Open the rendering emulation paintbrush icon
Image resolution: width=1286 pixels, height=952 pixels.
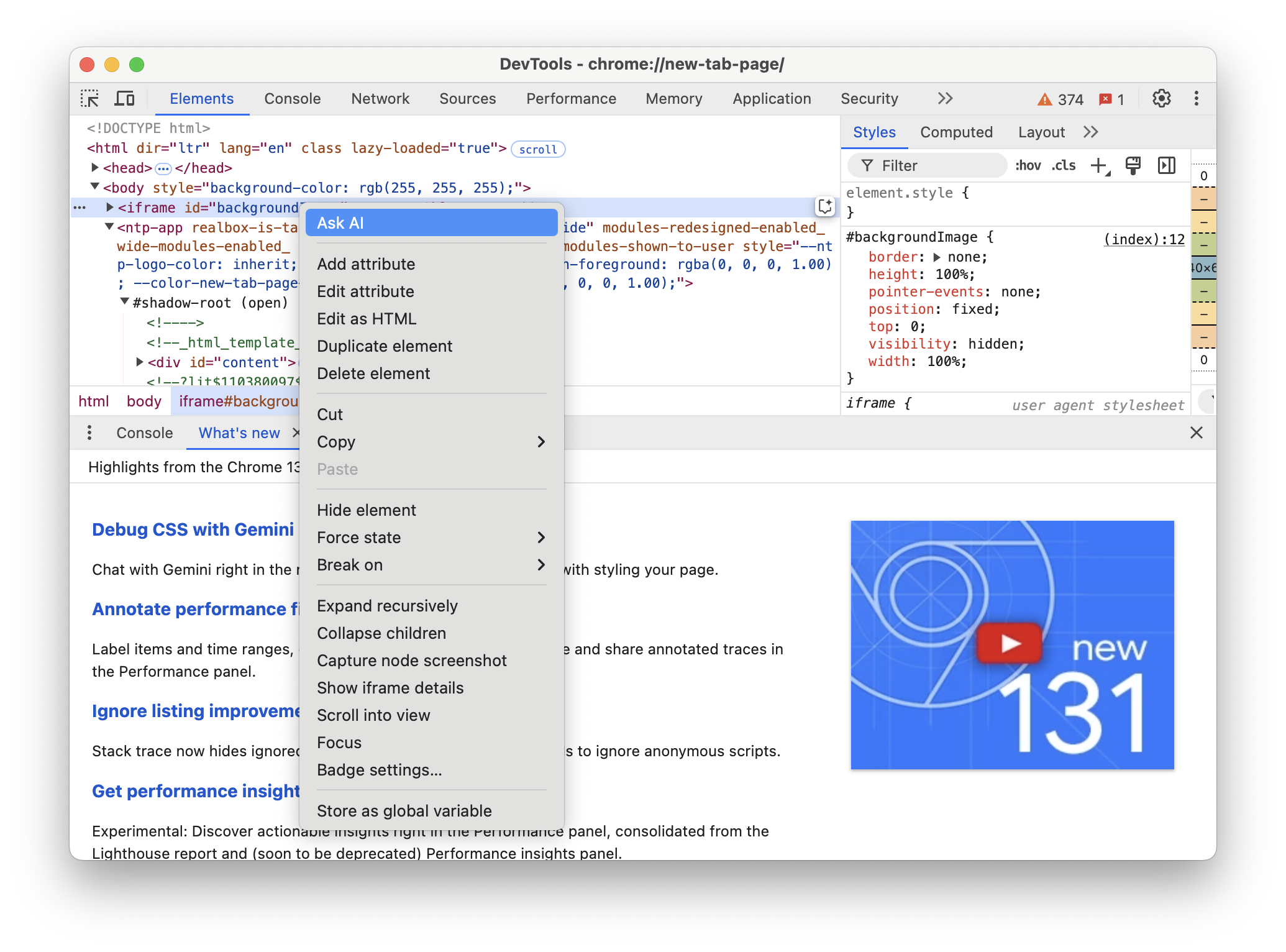[x=1133, y=165]
